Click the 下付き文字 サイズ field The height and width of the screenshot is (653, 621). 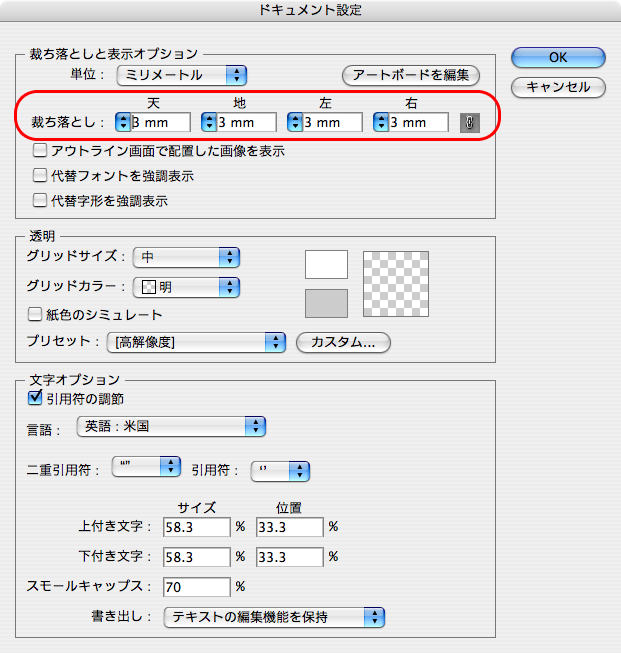pos(197,557)
